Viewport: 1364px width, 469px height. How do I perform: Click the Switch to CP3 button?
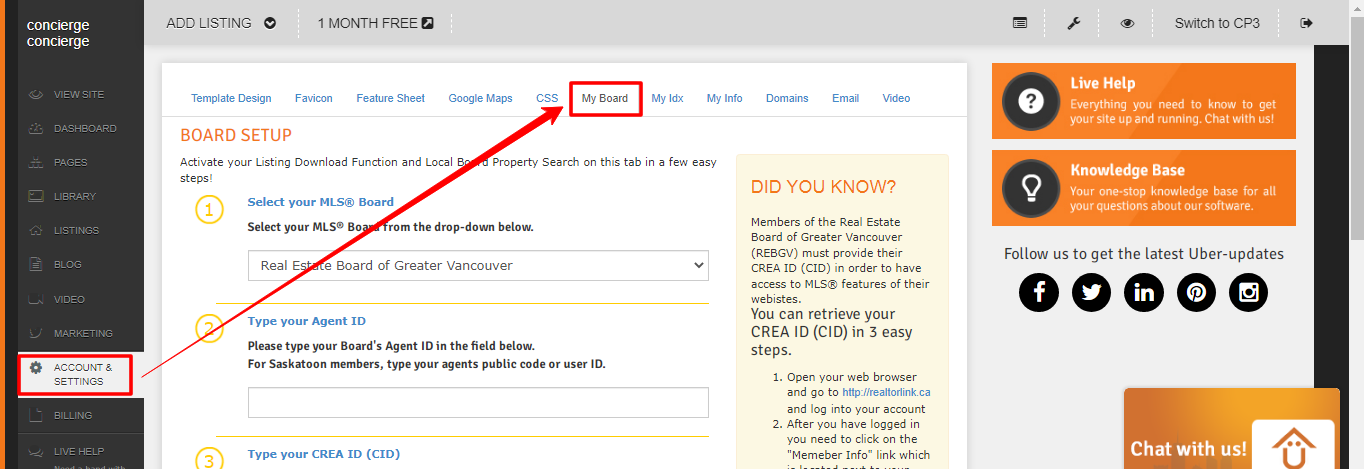point(1216,23)
